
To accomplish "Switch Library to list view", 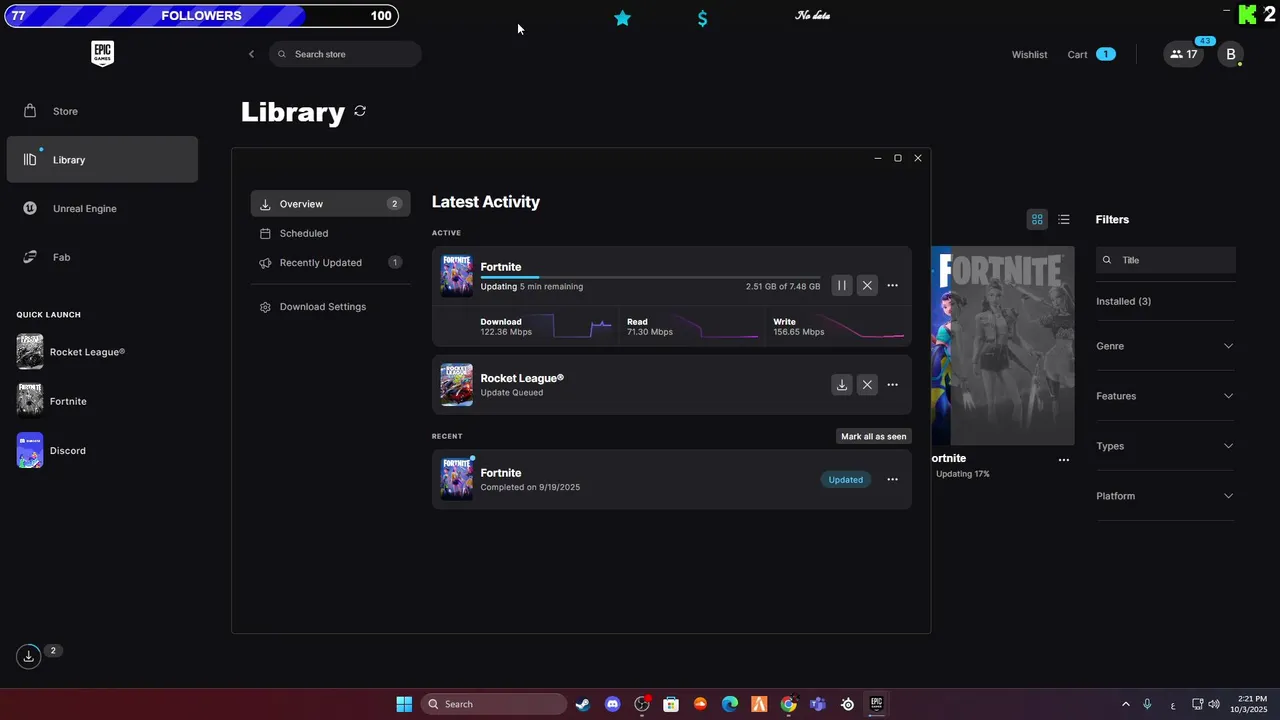I will [1064, 219].
